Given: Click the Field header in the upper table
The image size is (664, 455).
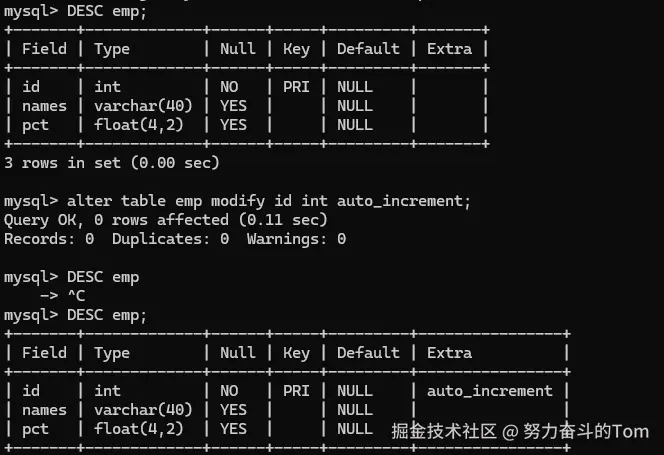Looking at the screenshot, I should click(x=44, y=48).
